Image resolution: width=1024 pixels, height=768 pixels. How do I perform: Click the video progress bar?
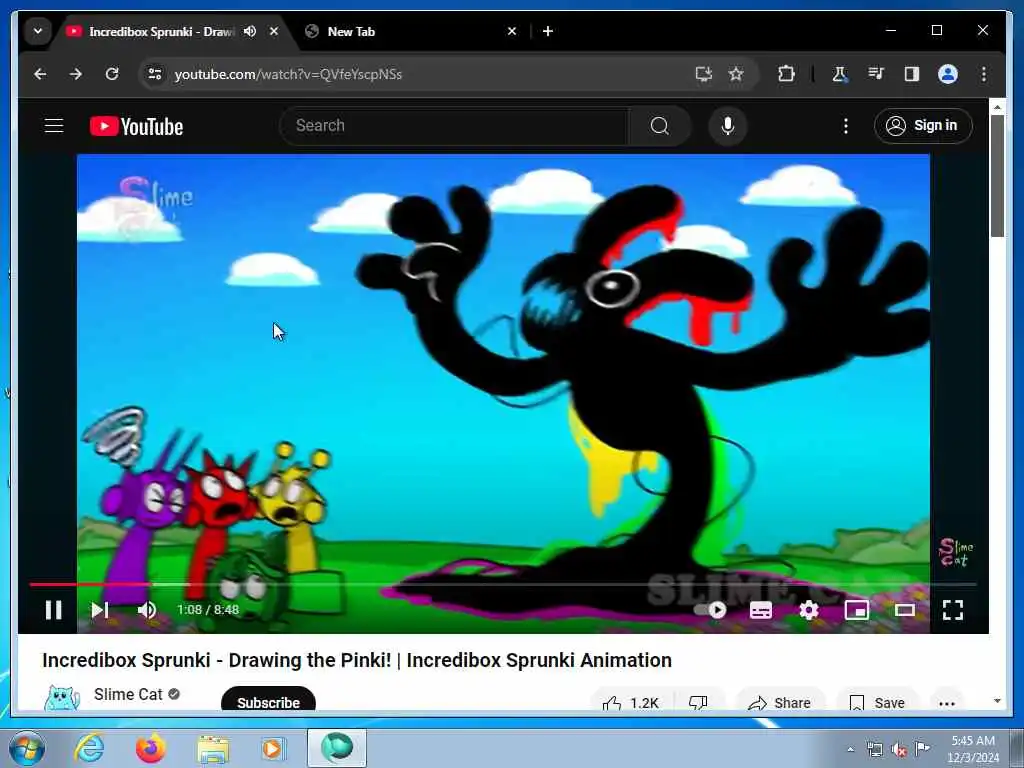click(503, 584)
